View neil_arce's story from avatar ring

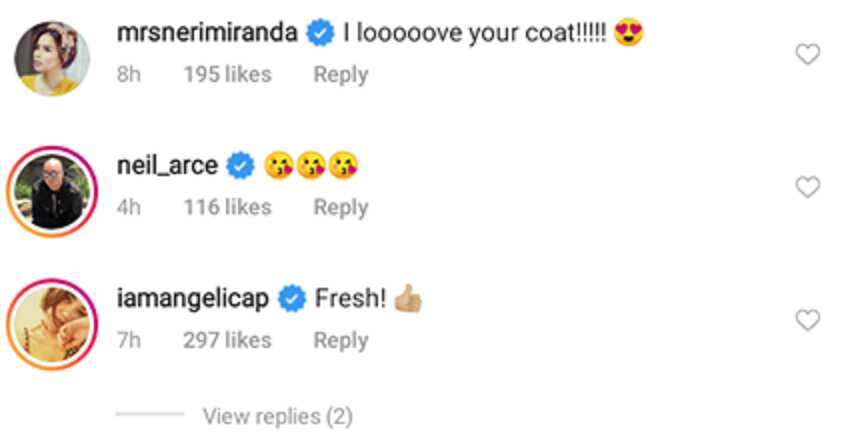pos(52,191)
